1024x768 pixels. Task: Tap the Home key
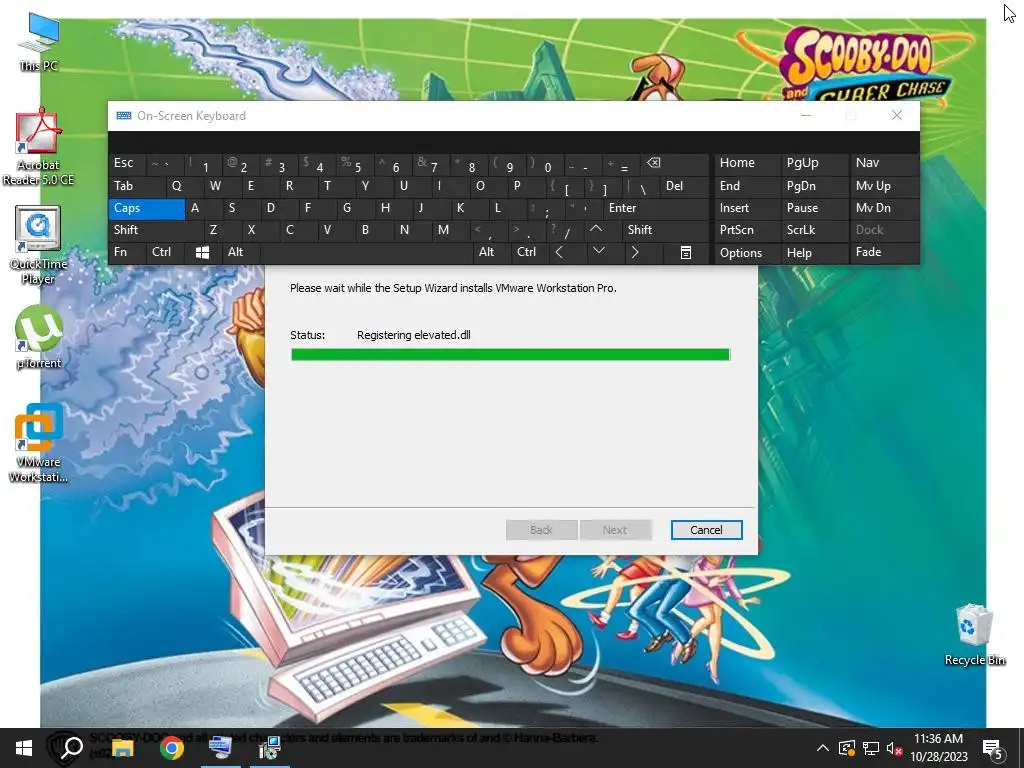tap(747, 163)
